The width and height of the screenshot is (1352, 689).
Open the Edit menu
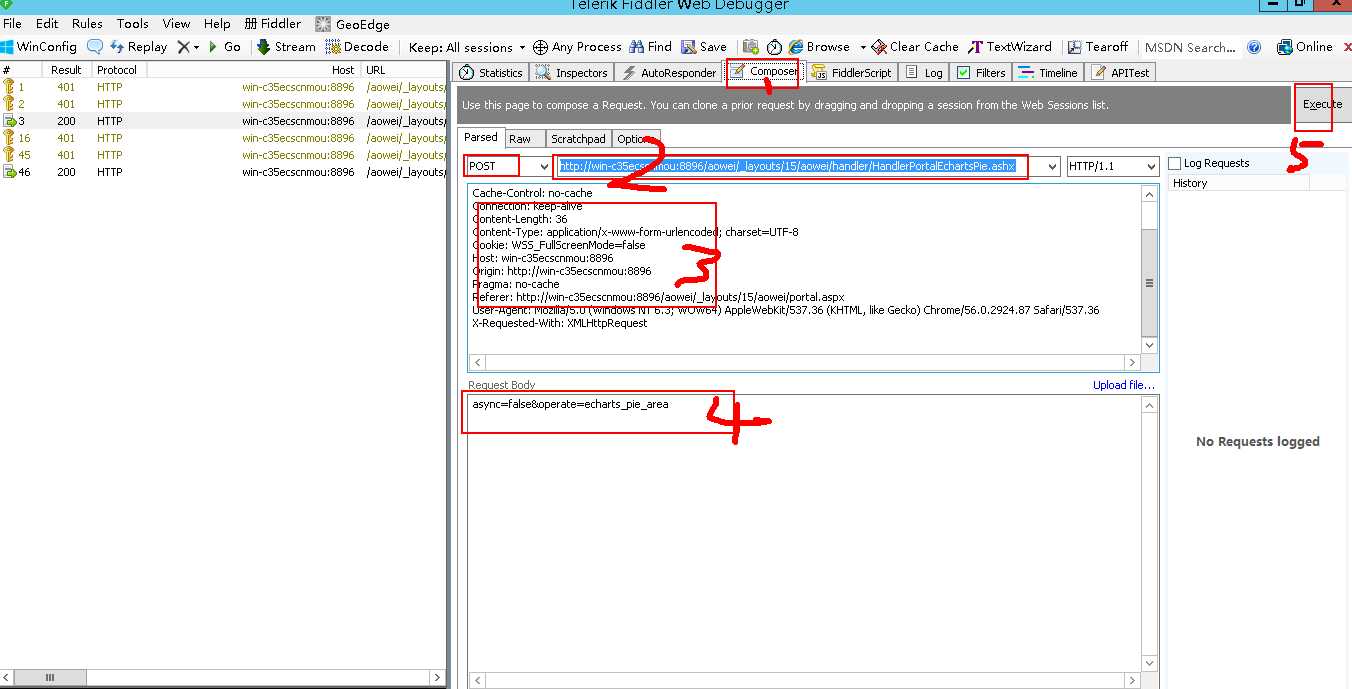coord(47,23)
